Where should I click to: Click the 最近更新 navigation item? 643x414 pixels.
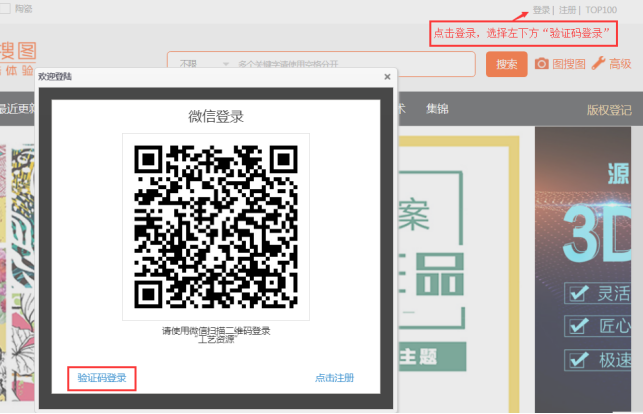click(17, 109)
